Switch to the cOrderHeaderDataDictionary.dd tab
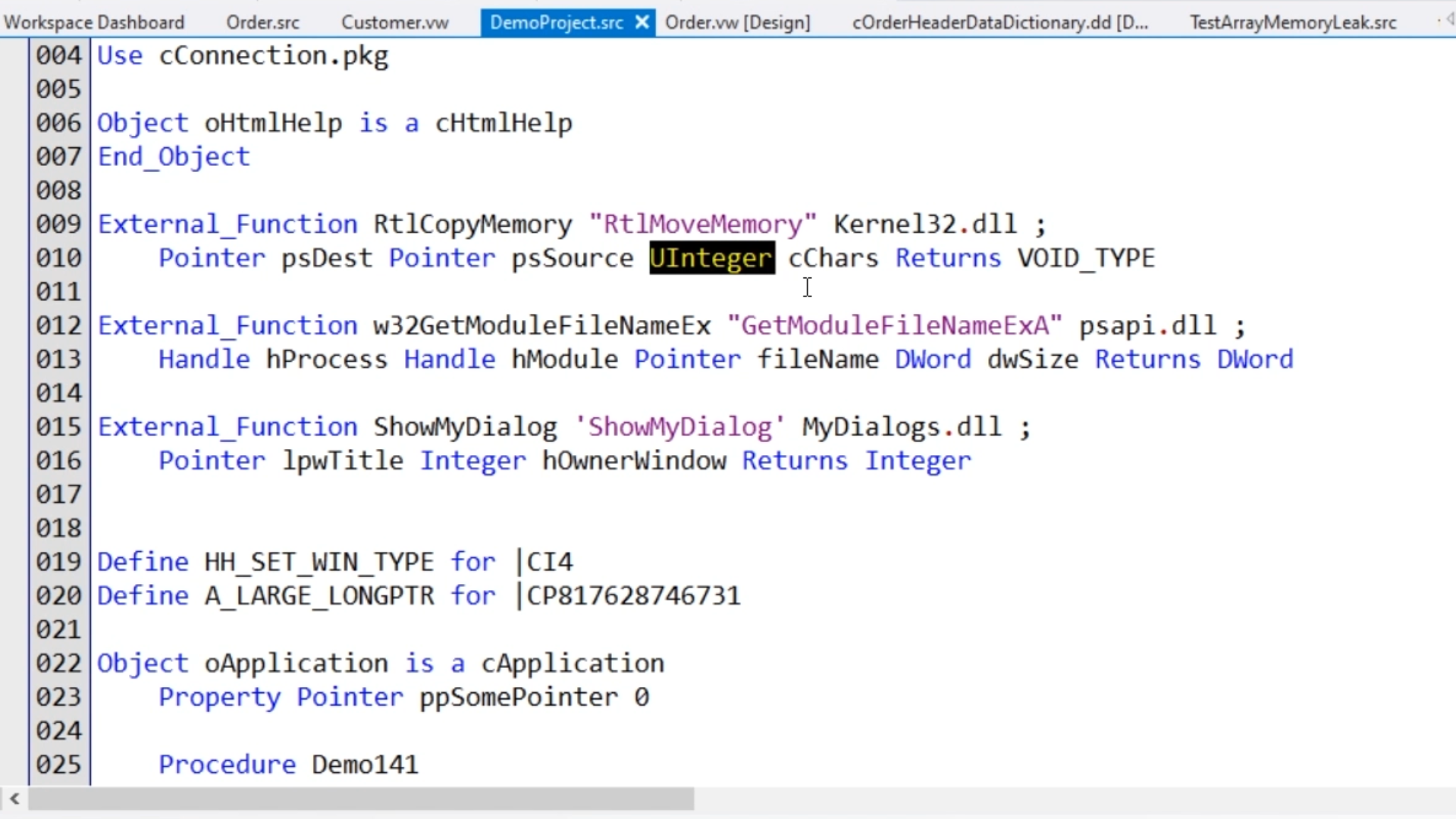1456x819 pixels. [999, 22]
